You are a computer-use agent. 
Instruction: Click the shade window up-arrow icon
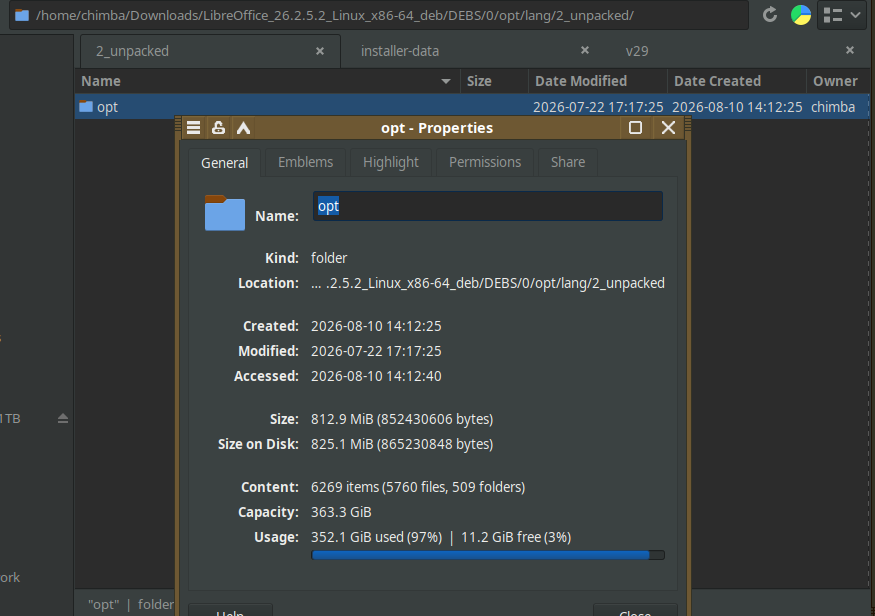pos(243,128)
